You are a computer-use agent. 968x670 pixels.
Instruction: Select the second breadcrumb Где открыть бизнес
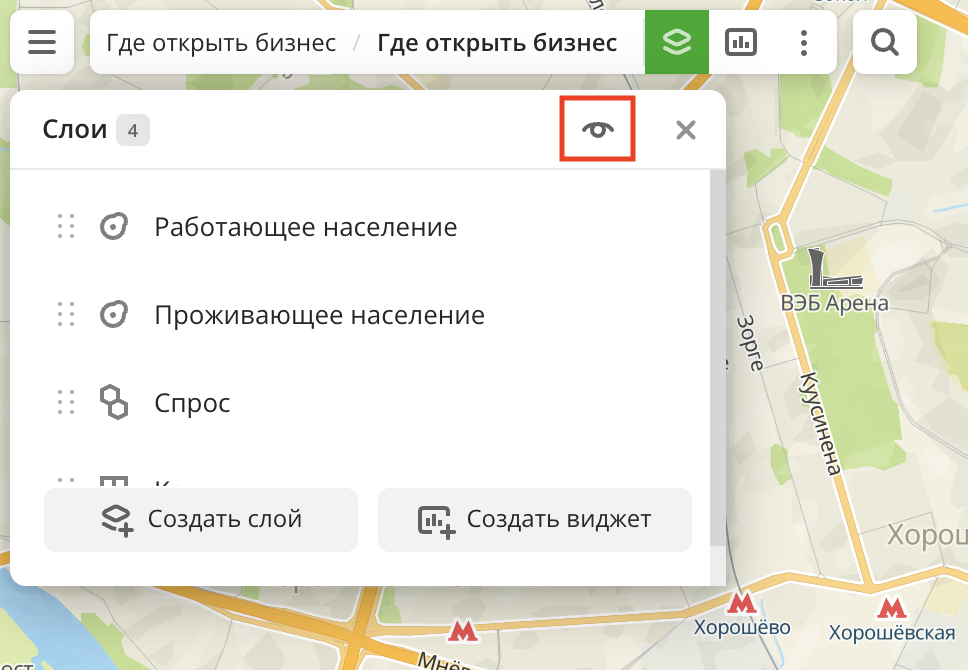(x=496, y=42)
